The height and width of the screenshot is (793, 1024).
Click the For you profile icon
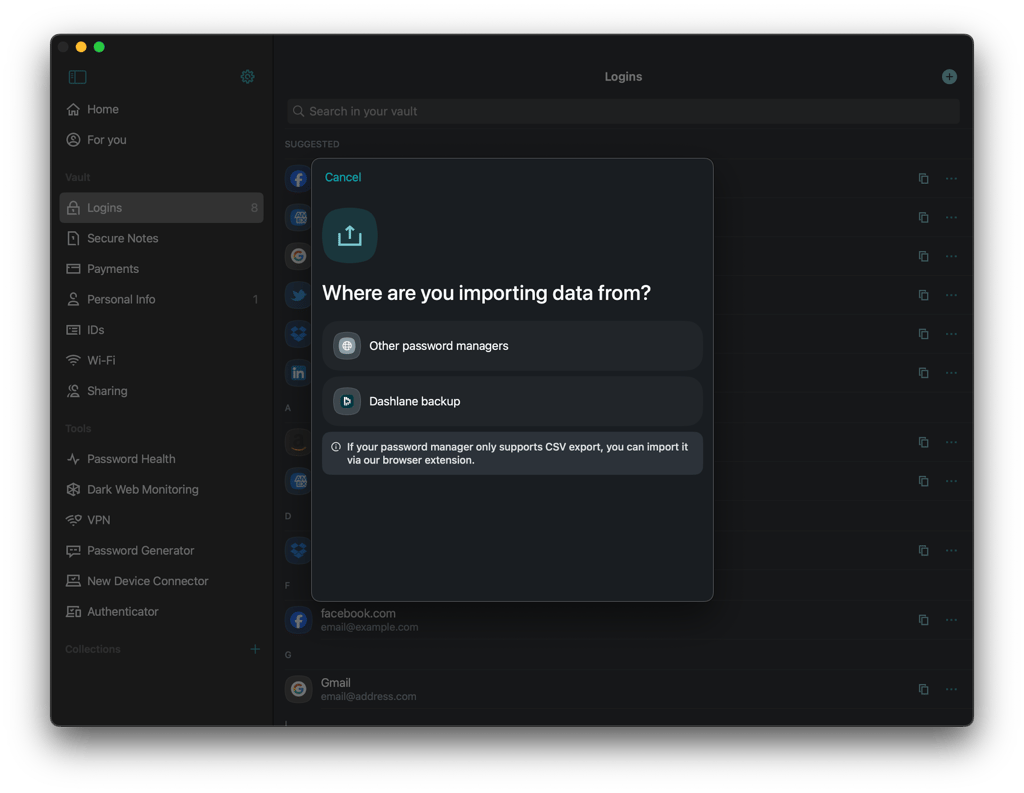[73, 140]
